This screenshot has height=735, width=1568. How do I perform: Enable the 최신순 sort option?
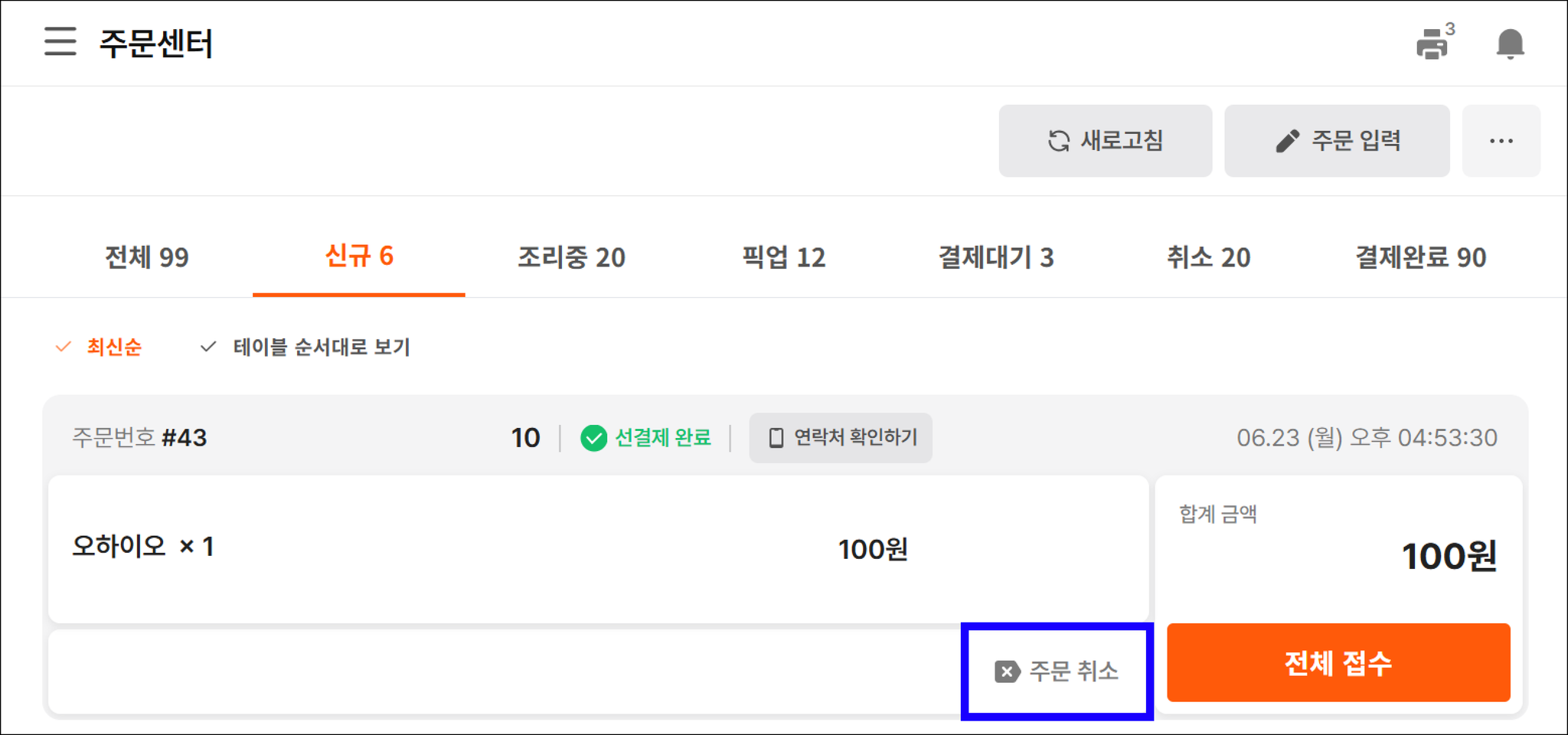click(99, 347)
